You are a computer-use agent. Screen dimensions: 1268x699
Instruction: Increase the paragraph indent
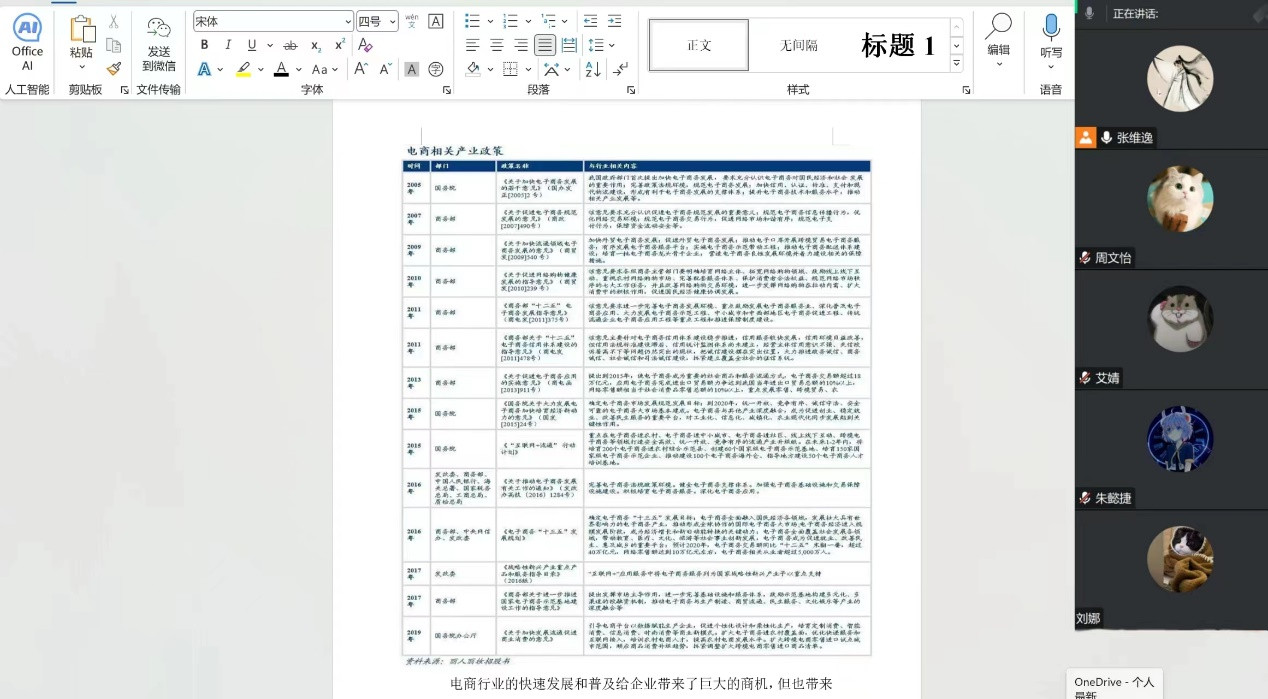tap(615, 21)
